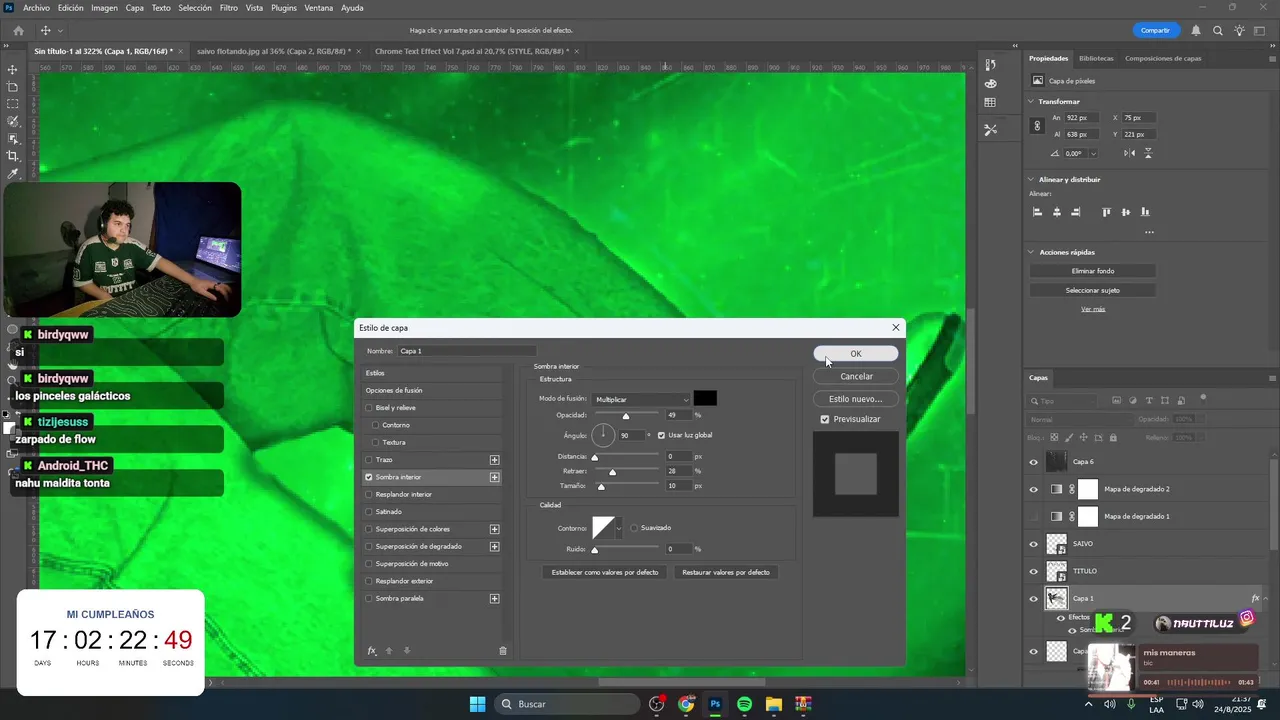The width and height of the screenshot is (1280, 720).
Task: Enable Bisel y relieve checkbox
Action: click(369, 408)
